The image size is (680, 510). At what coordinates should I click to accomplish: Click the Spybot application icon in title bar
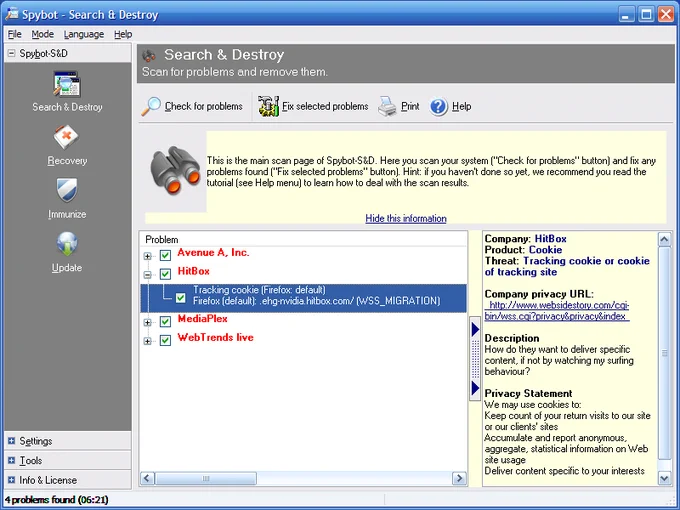click(12, 14)
